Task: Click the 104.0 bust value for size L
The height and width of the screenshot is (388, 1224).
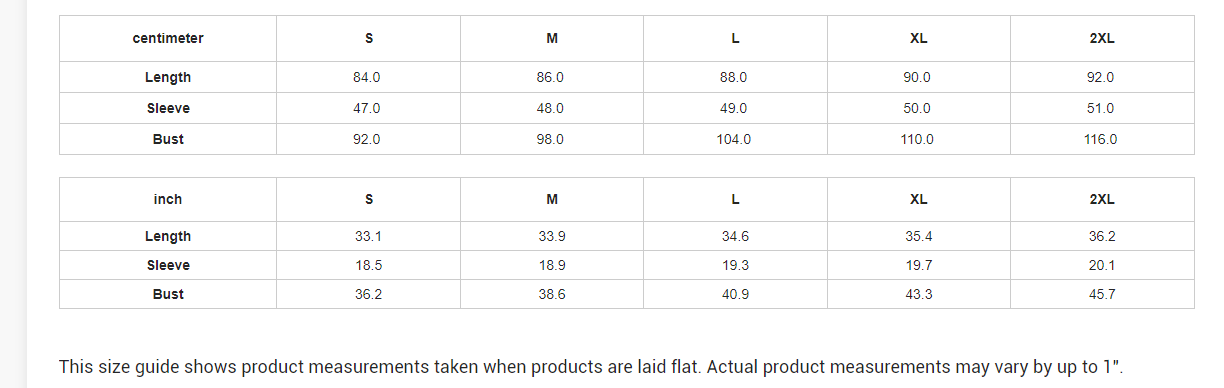Action: [735, 139]
